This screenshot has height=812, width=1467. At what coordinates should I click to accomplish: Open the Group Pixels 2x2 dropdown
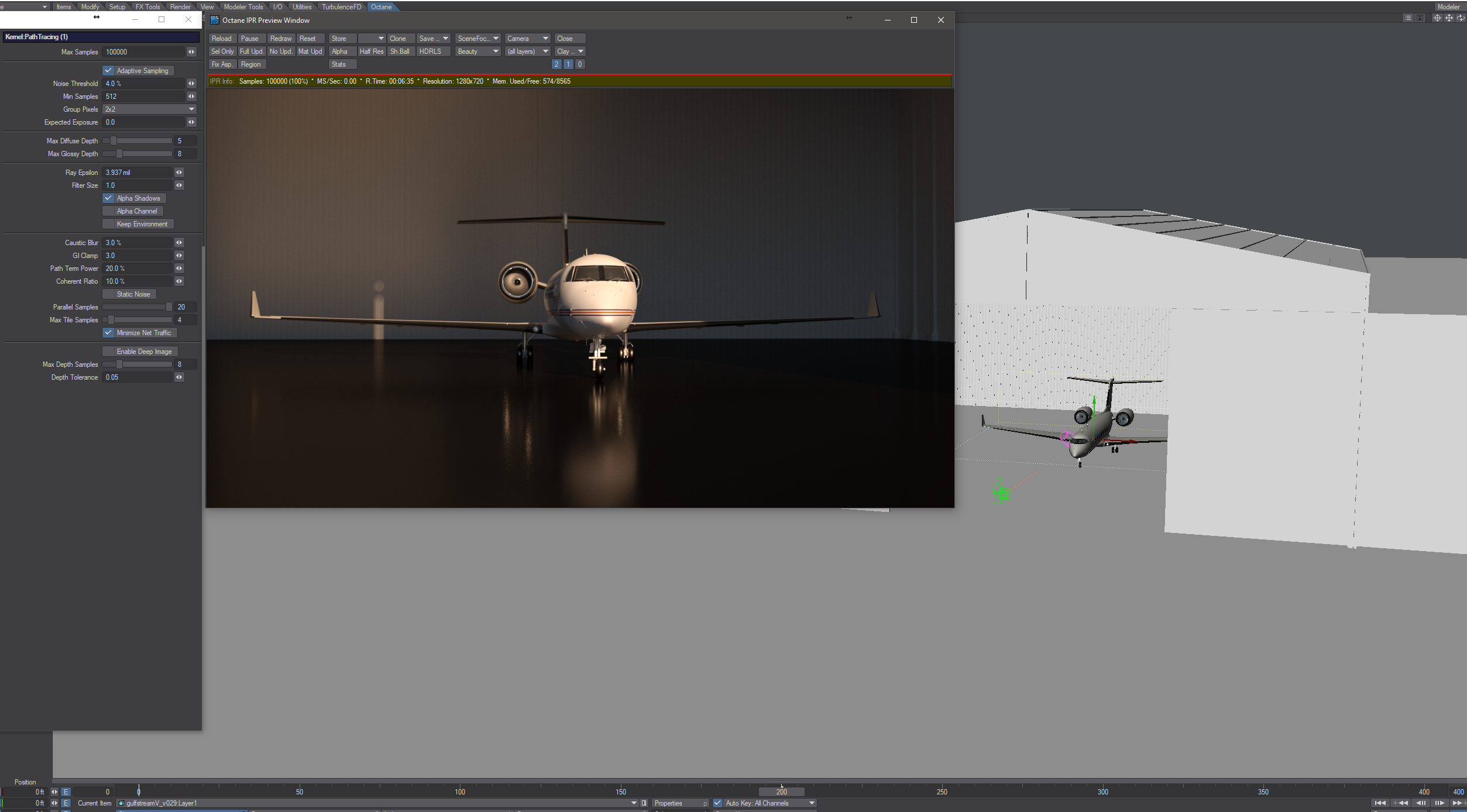(149, 109)
